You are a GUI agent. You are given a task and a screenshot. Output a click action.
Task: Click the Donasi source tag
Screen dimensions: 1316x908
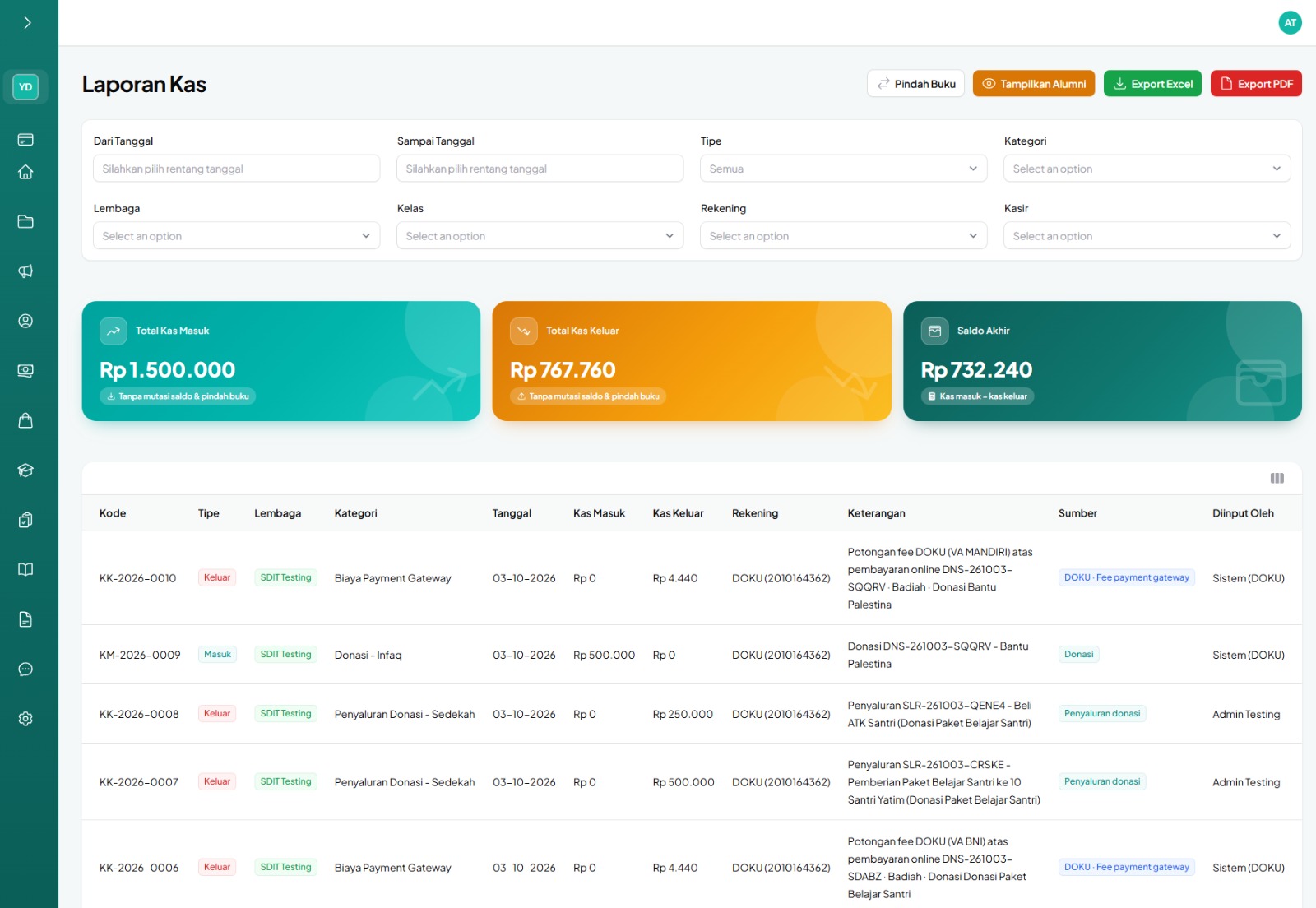tap(1078, 655)
